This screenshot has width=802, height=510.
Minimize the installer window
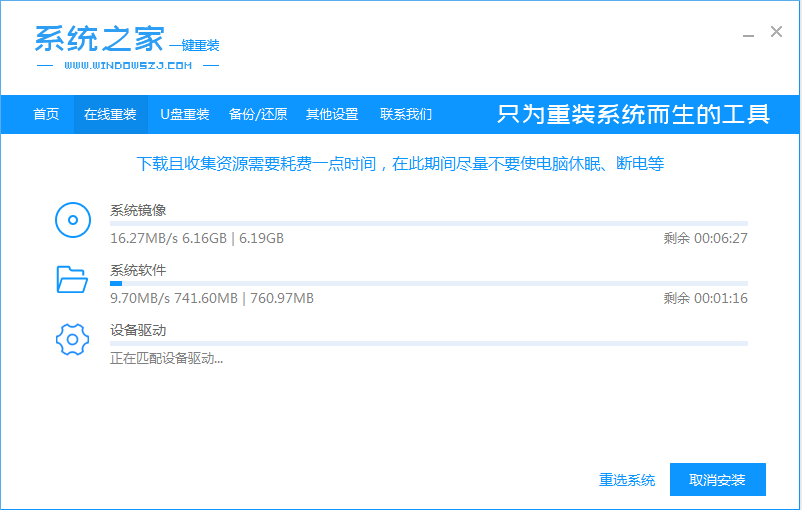pos(748,34)
